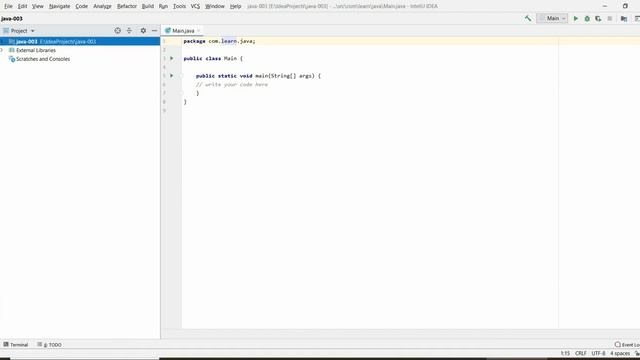Open the Refactor menu
Viewport: 640px width, 360px height.
point(127,6)
